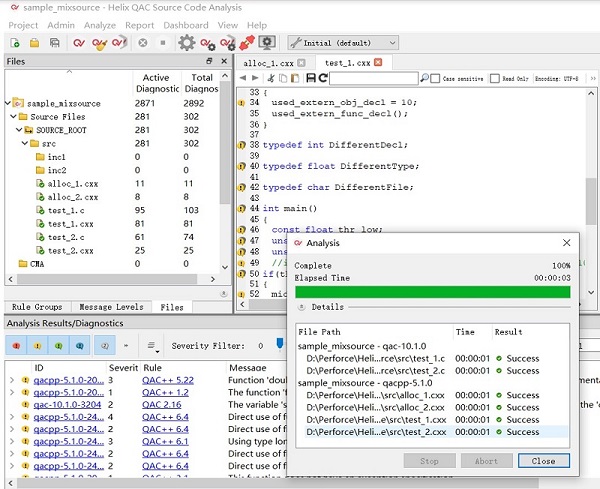Switch to the Rule Groups tab

[x=37, y=307]
